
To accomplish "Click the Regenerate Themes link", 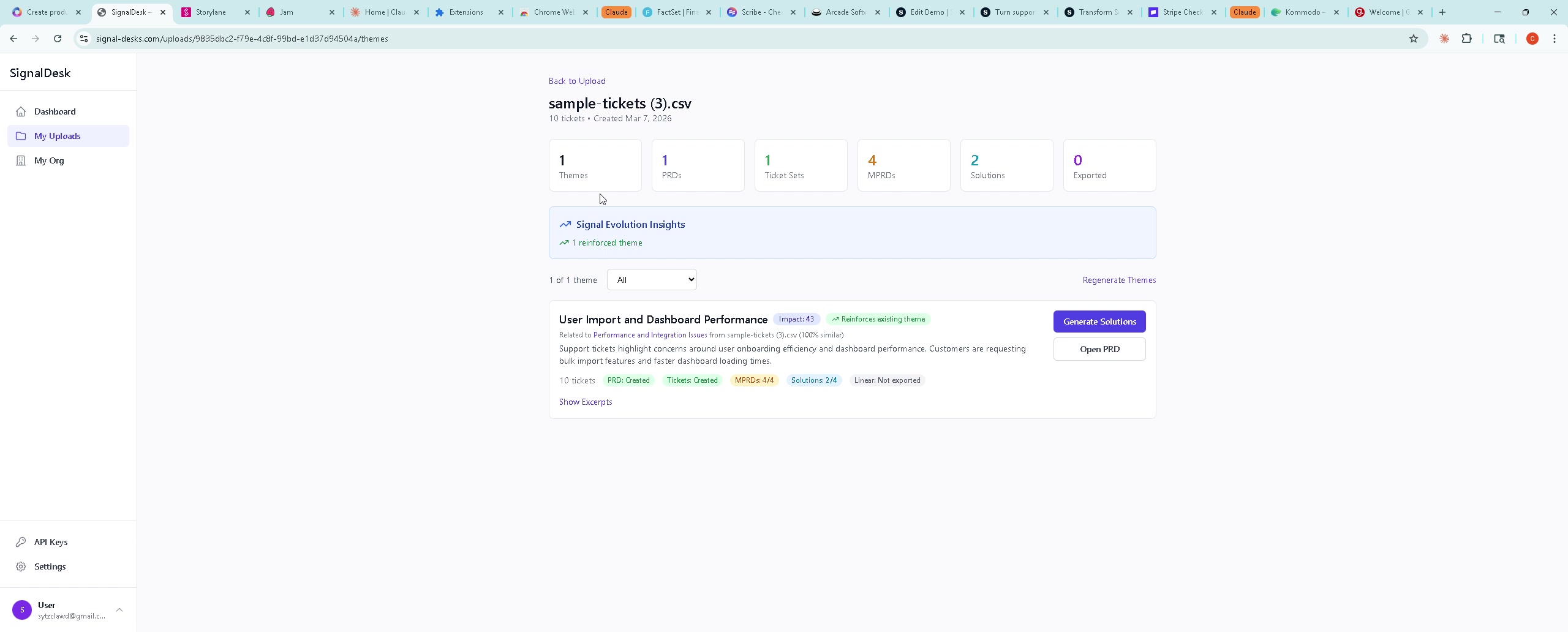I will pos(1119,280).
